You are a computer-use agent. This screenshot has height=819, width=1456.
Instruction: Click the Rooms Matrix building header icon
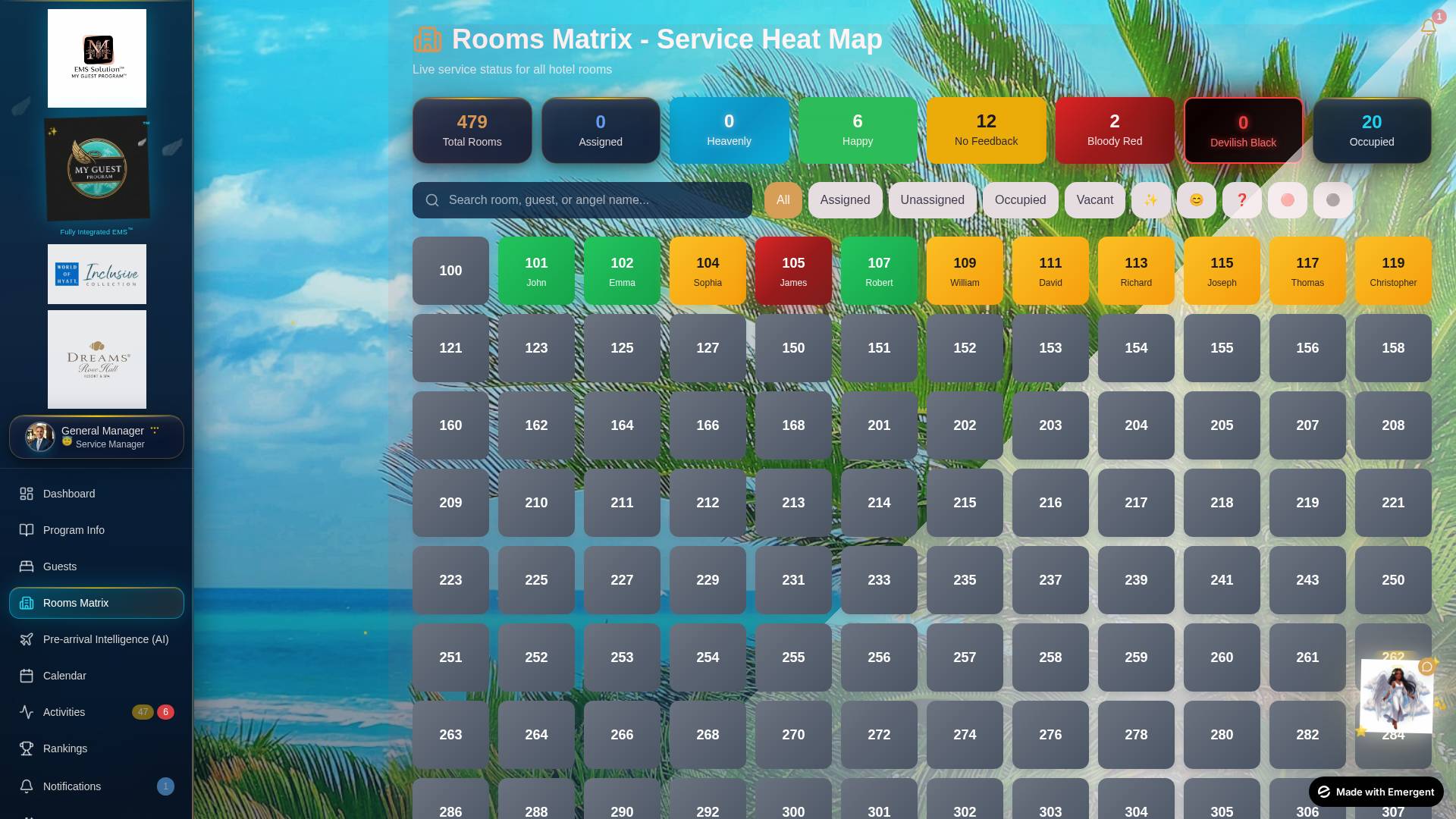428,39
